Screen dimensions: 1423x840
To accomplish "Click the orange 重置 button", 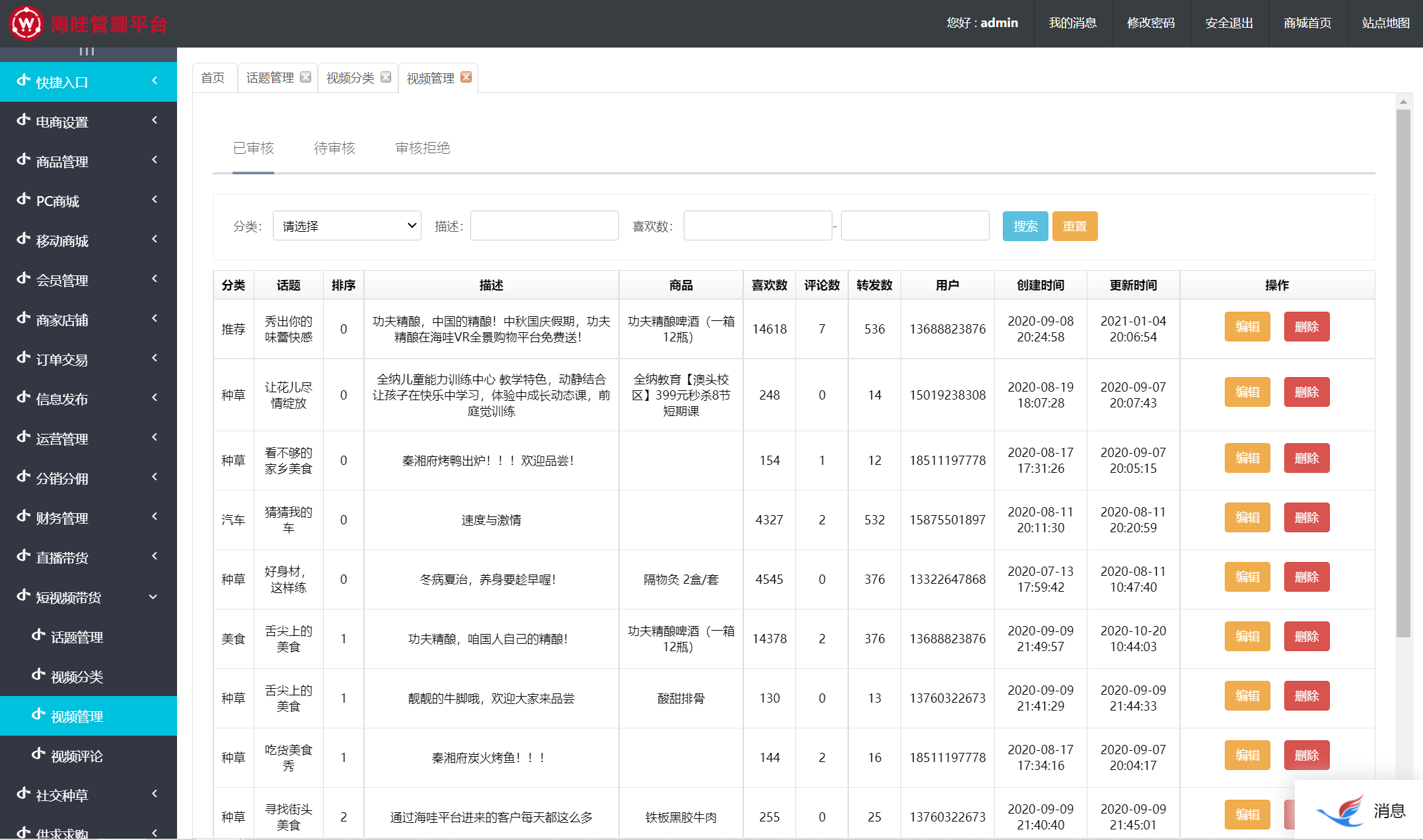I will tap(1074, 226).
